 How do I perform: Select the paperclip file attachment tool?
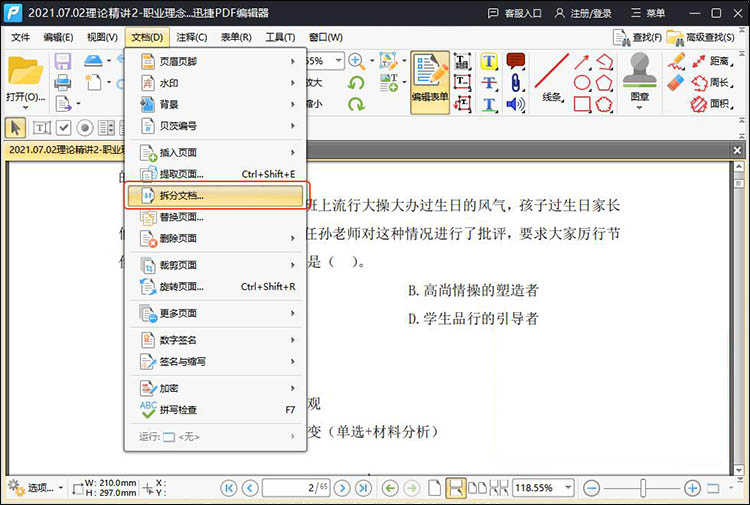coord(516,83)
